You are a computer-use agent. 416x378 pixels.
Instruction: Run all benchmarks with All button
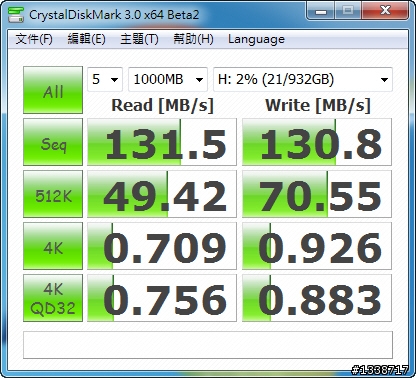pyautogui.click(x=53, y=90)
